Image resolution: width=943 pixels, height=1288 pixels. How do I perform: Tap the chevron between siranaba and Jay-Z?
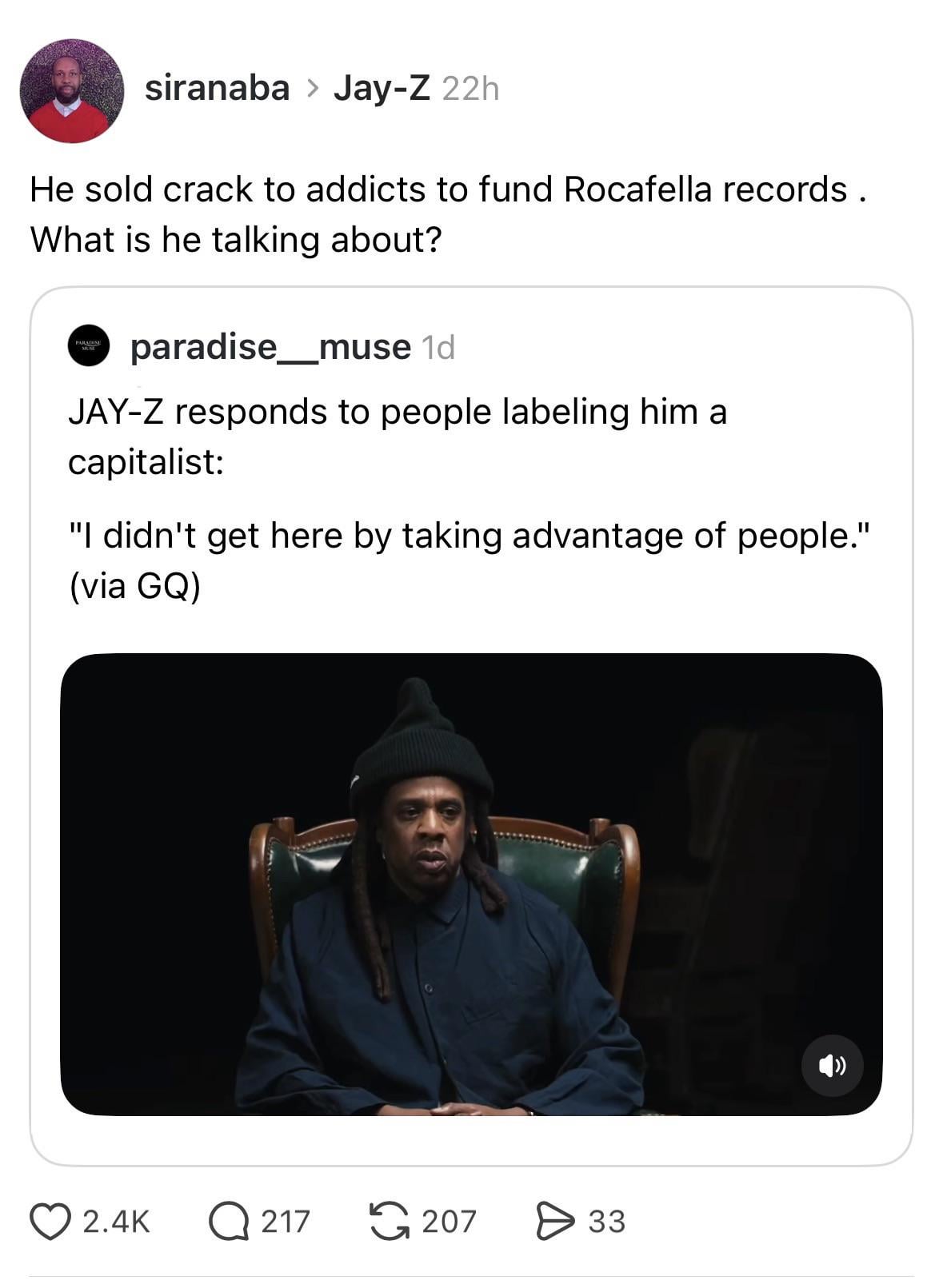tap(312, 90)
